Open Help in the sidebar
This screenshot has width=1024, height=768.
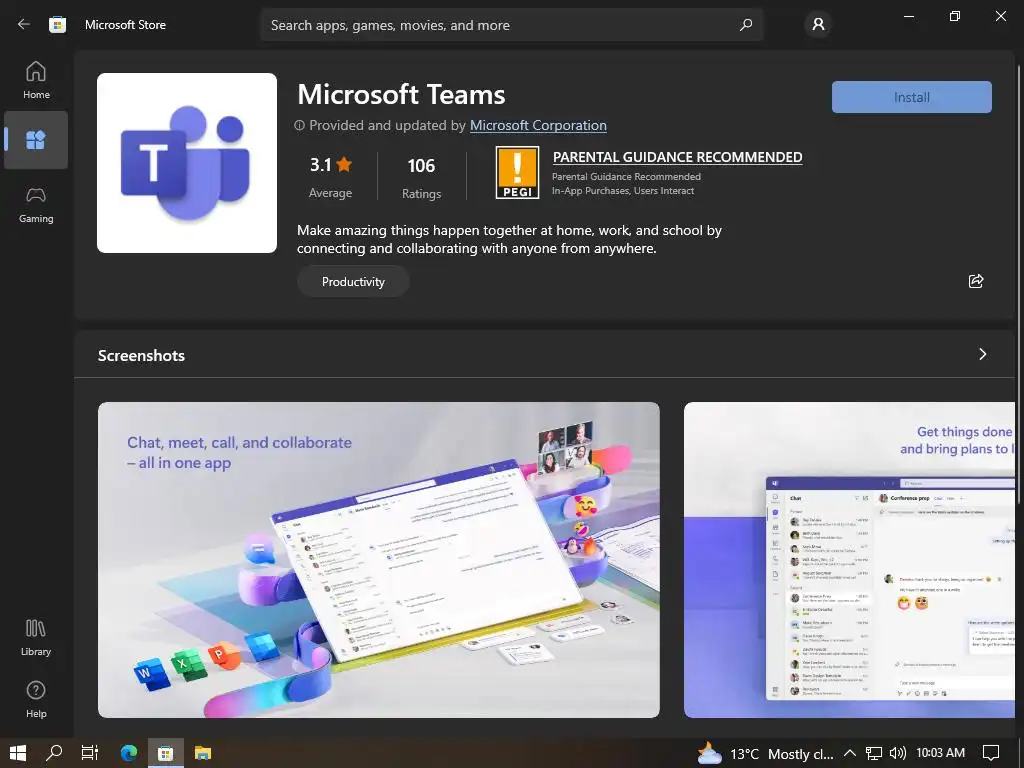[36, 699]
